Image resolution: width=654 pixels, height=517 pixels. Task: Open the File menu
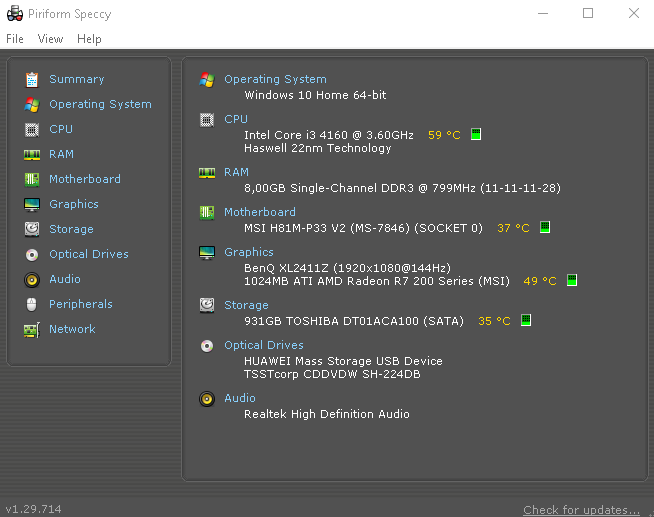[x=15, y=39]
